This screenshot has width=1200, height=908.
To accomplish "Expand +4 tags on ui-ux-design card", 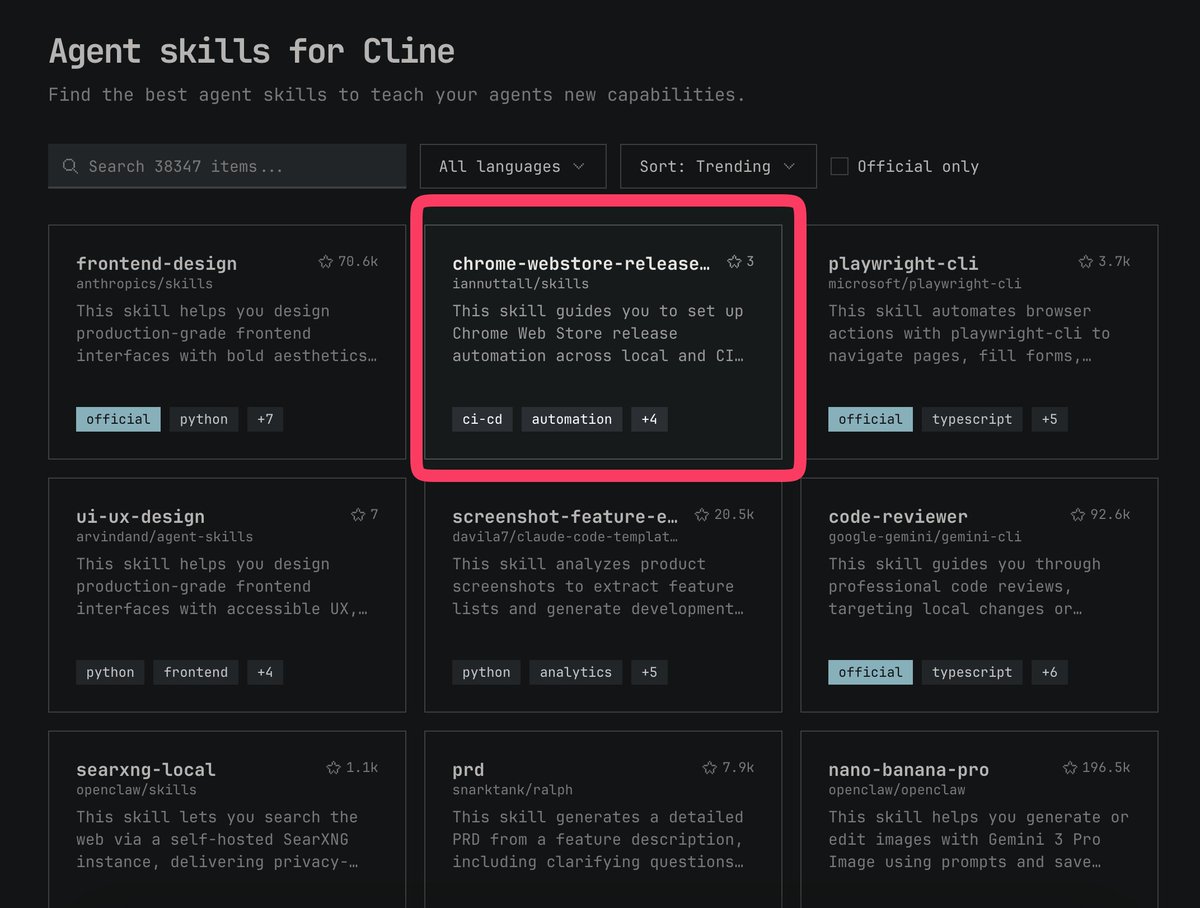I will 265,672.
